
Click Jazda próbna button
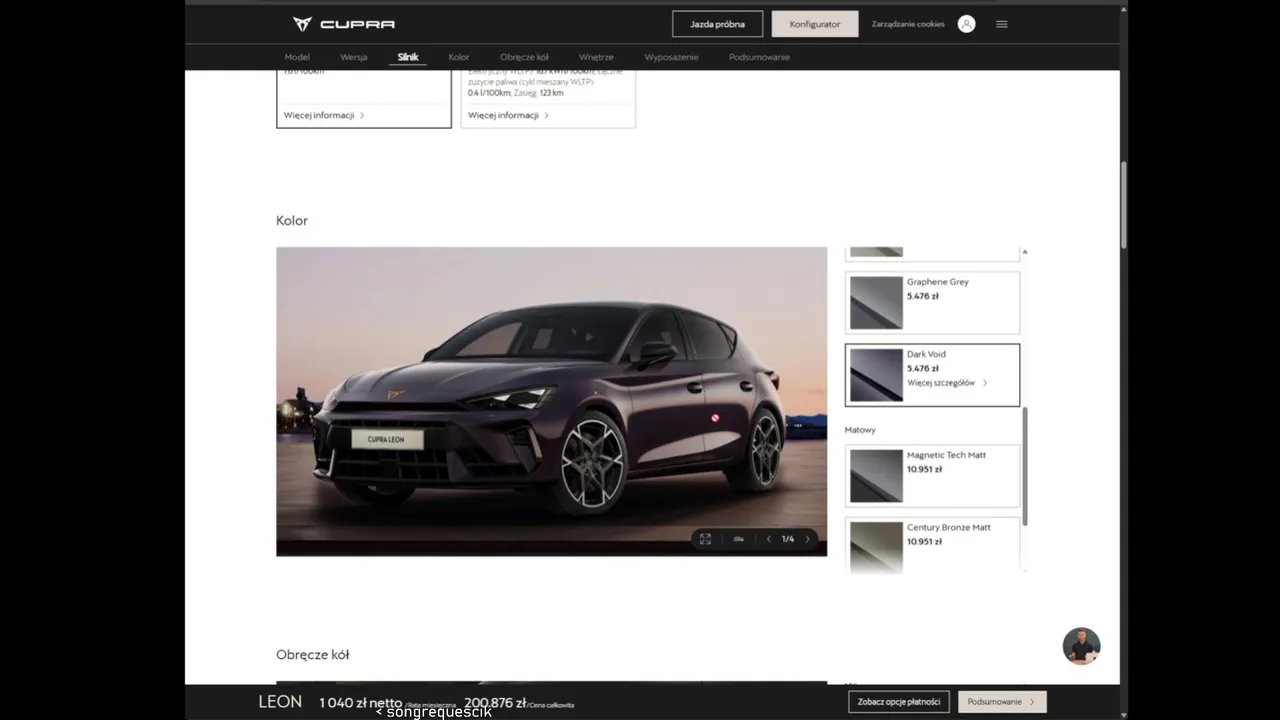point(717,24)
